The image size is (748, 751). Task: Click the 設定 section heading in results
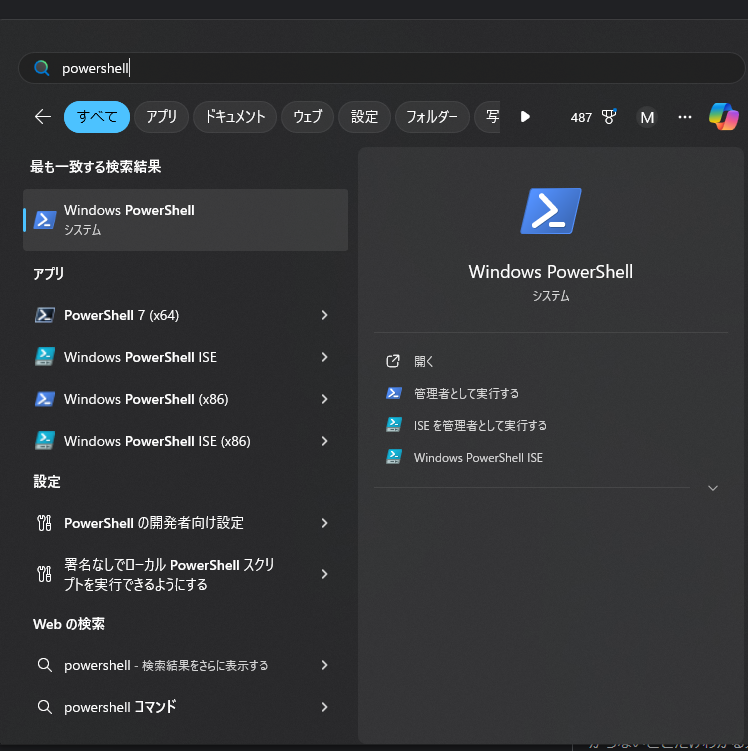click(x=47, y=481)
